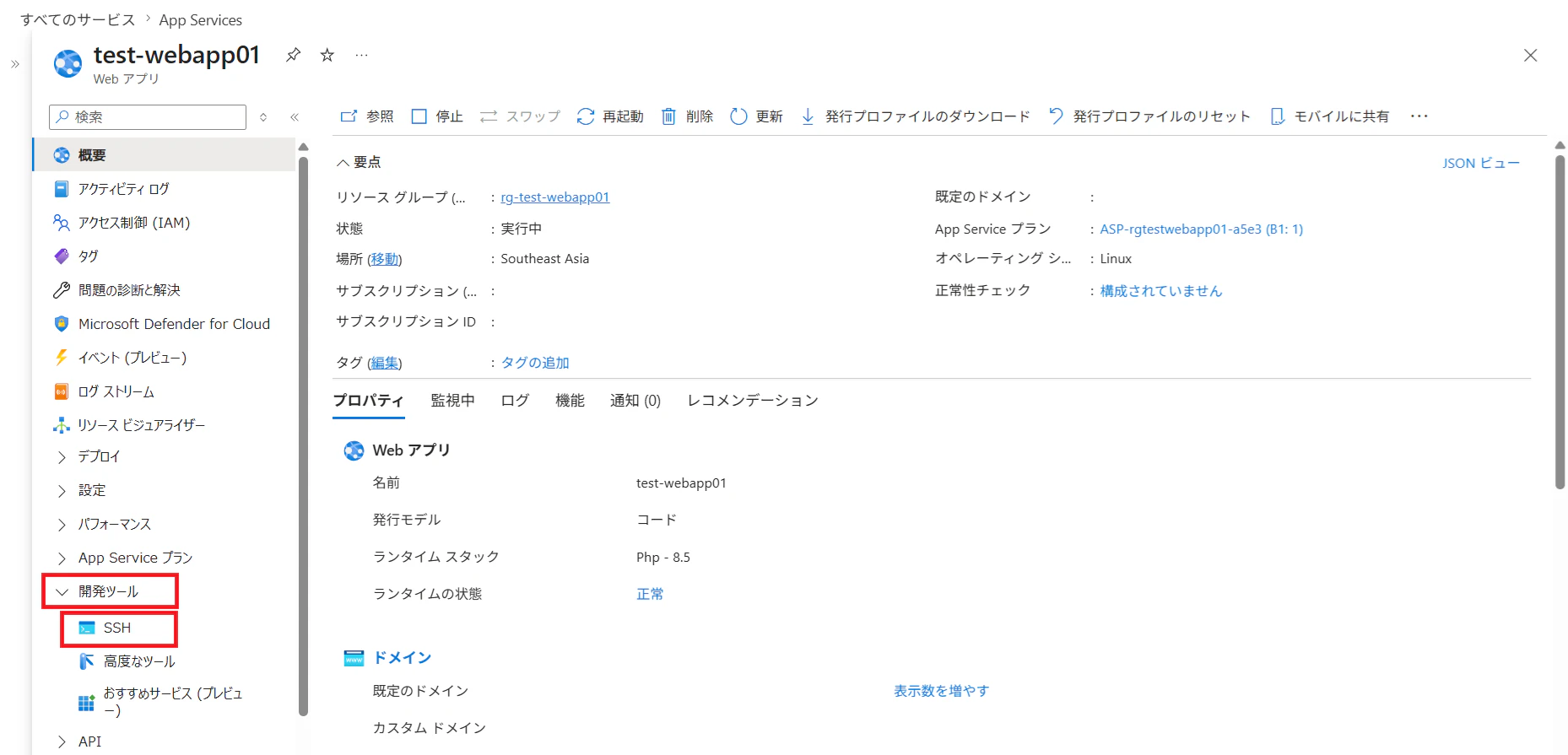
Task: Collapse 要点 essentials section
Action: (x=359, y=162)
